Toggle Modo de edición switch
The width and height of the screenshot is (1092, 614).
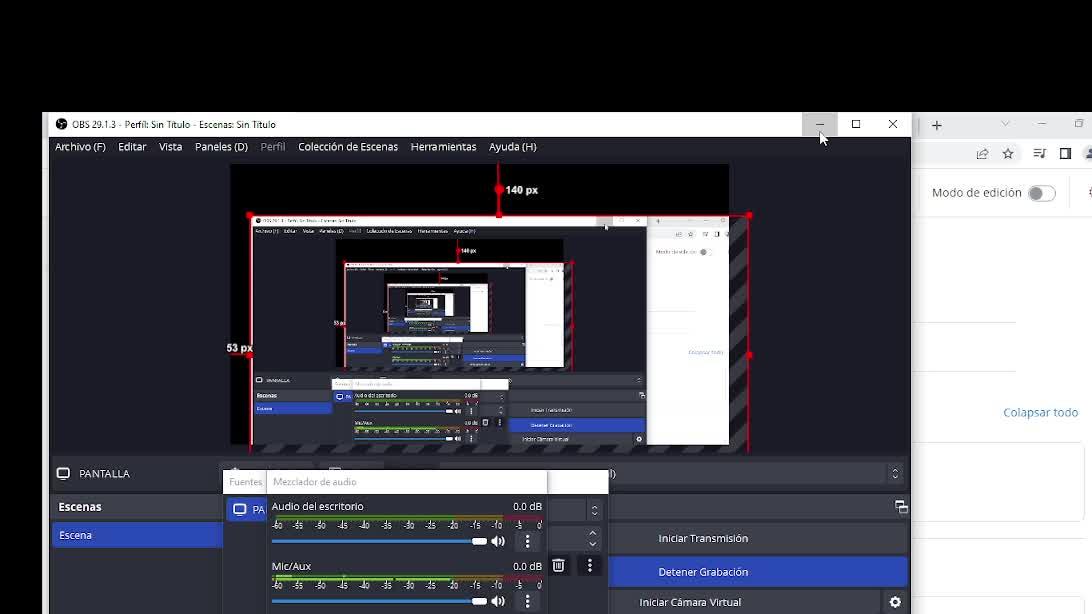click(x=1042, y=194)
